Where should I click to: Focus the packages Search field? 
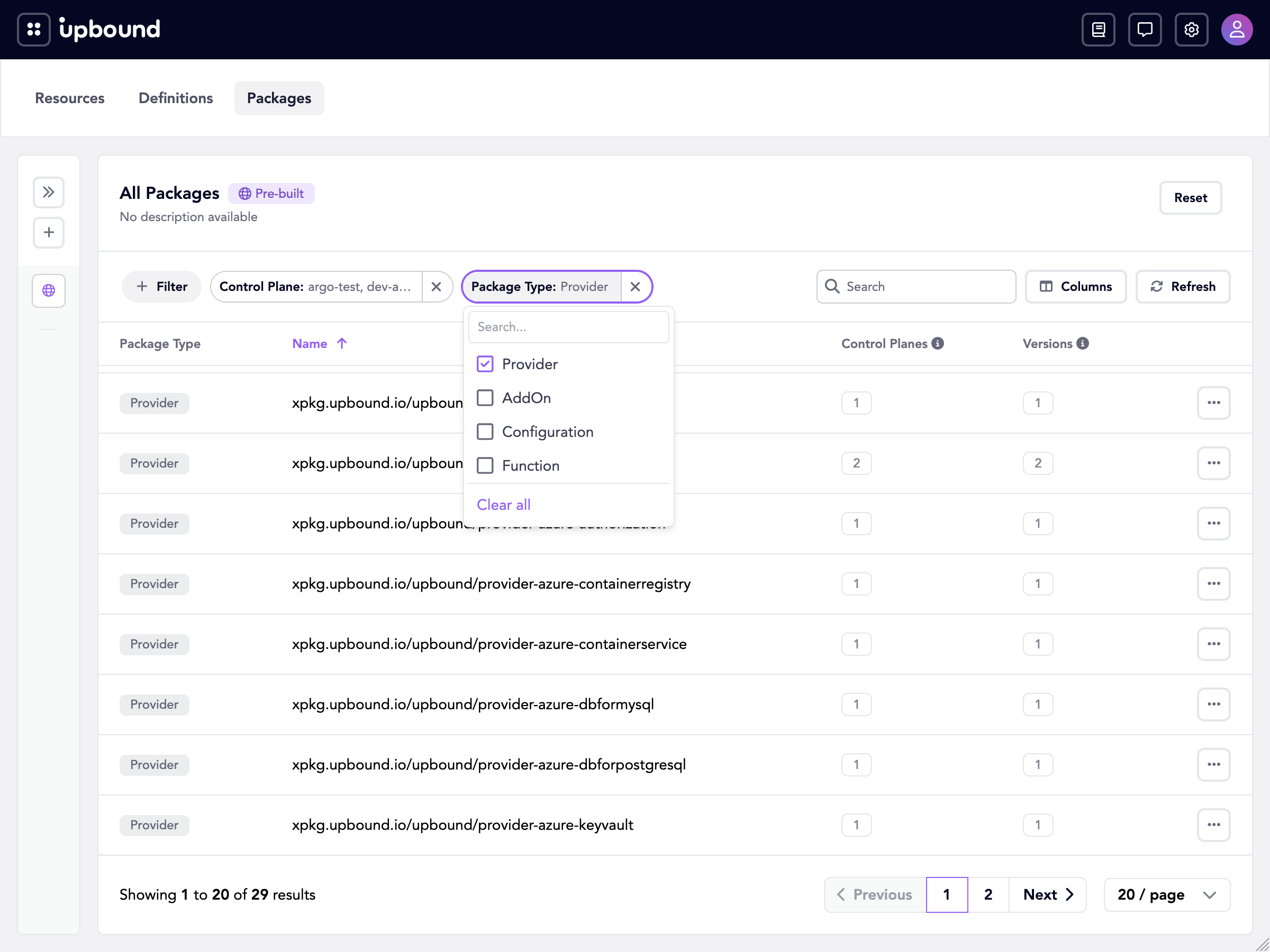[917, 286]
